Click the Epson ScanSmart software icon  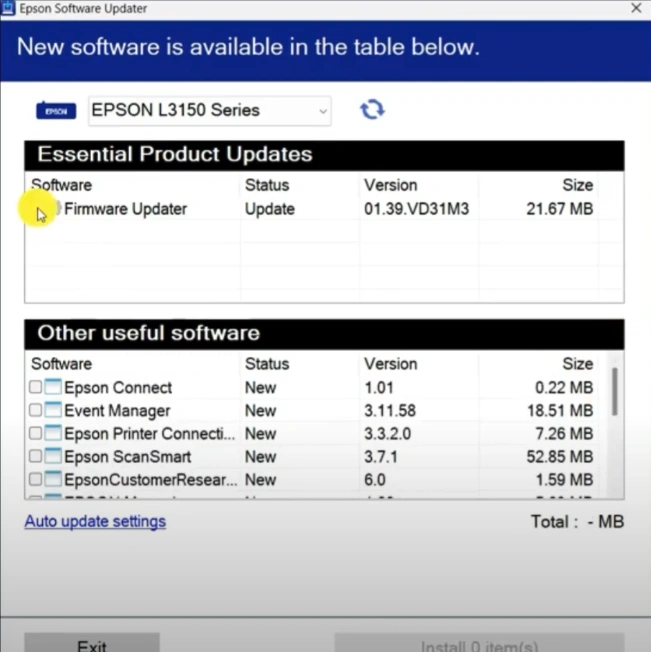[52, 457]
